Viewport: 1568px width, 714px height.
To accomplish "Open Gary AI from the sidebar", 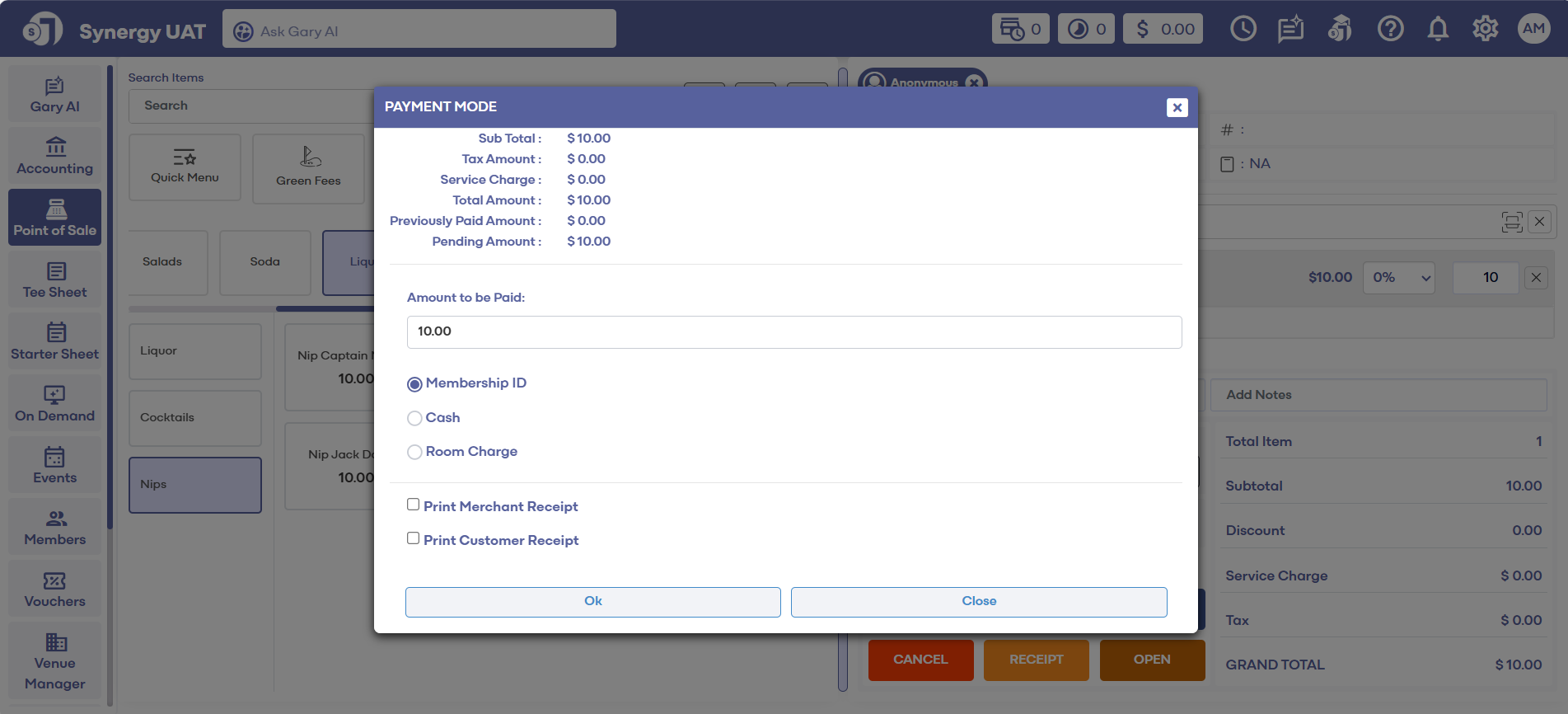I will click(54, 95).
